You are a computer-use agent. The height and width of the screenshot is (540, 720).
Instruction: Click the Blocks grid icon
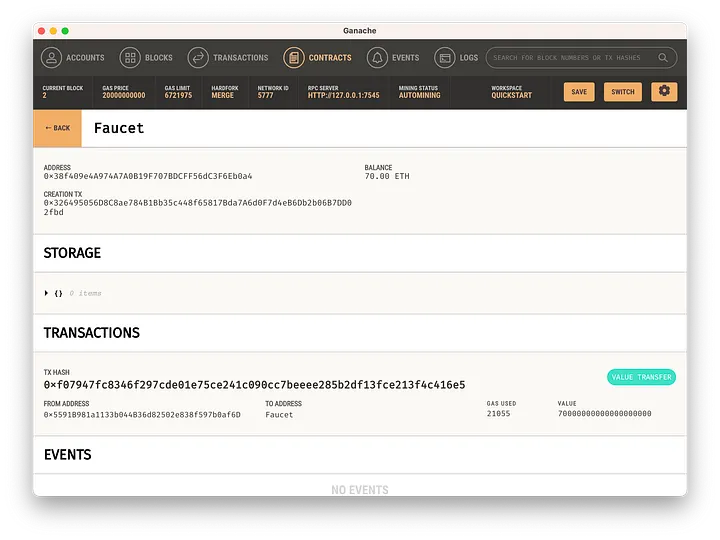(x=130, y=58)
